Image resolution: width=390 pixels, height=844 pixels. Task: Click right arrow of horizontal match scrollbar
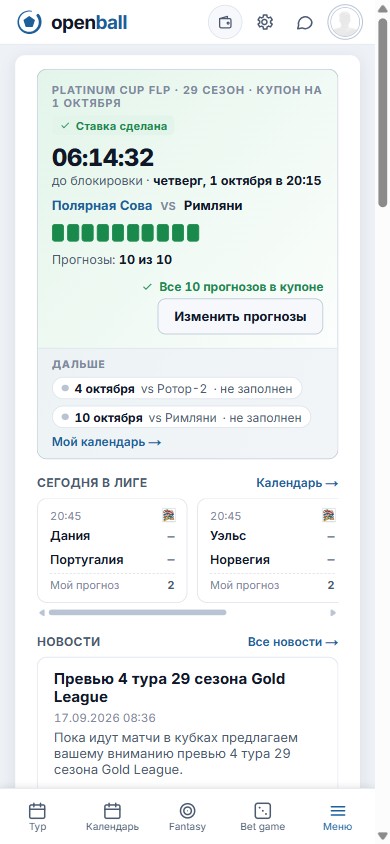click(333, 613)
